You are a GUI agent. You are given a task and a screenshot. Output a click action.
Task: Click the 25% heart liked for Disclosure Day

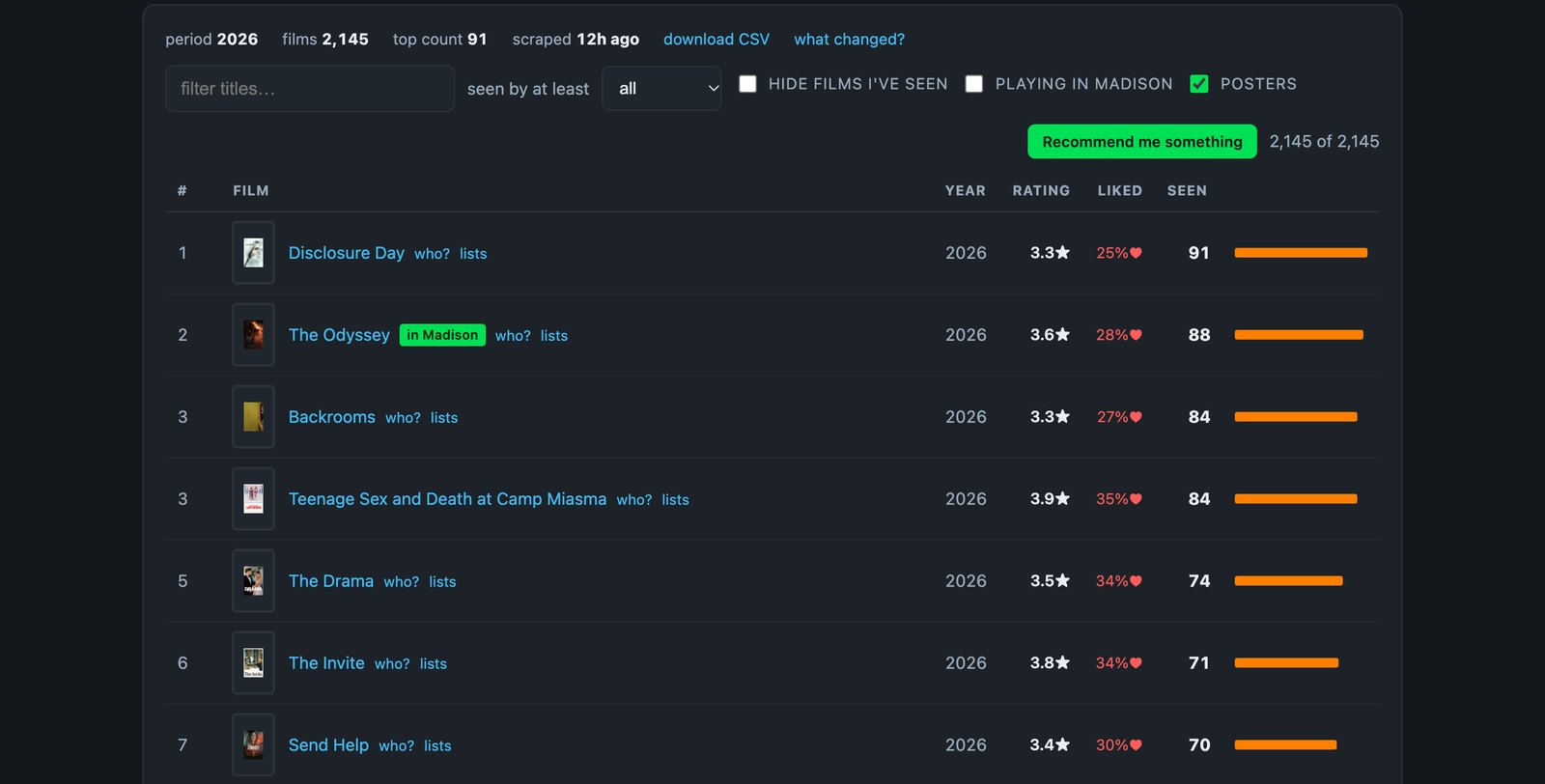pos(1119,253)
